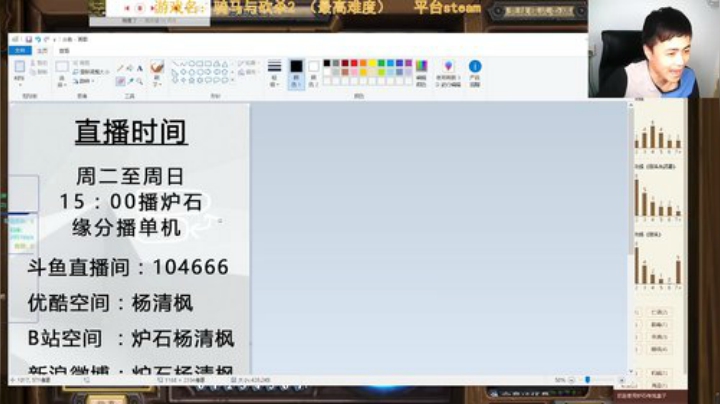Pick the red palette swatch
The width and height of the screenshot is (720, 404).
pyautogui.click(x=354, y=63)
